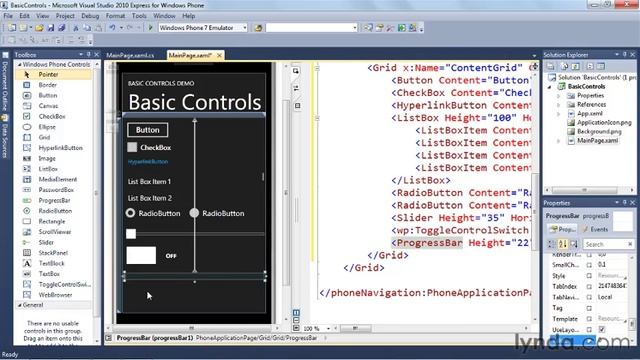The height and width of the screenshot is (360, 640).
Task: Click the Properties tab button in Properties panel
Action: point(562,229)
